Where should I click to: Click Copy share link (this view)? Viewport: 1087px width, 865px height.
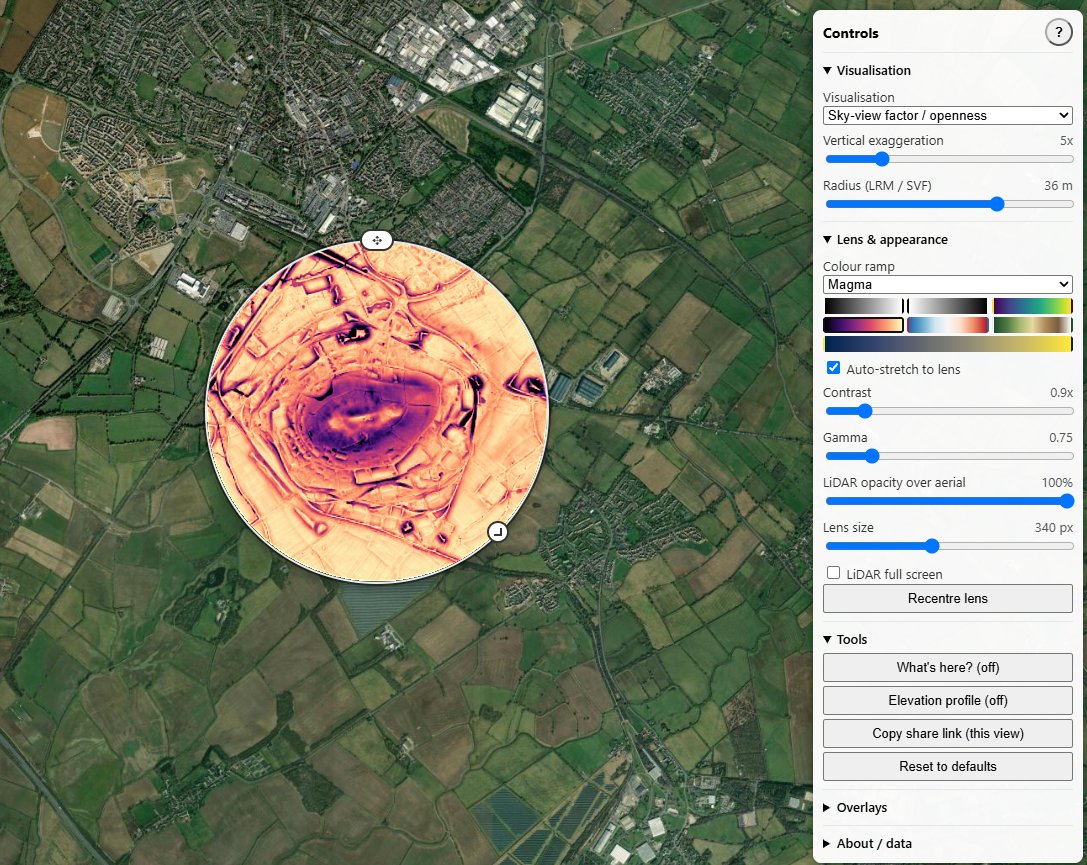[948, 734]
